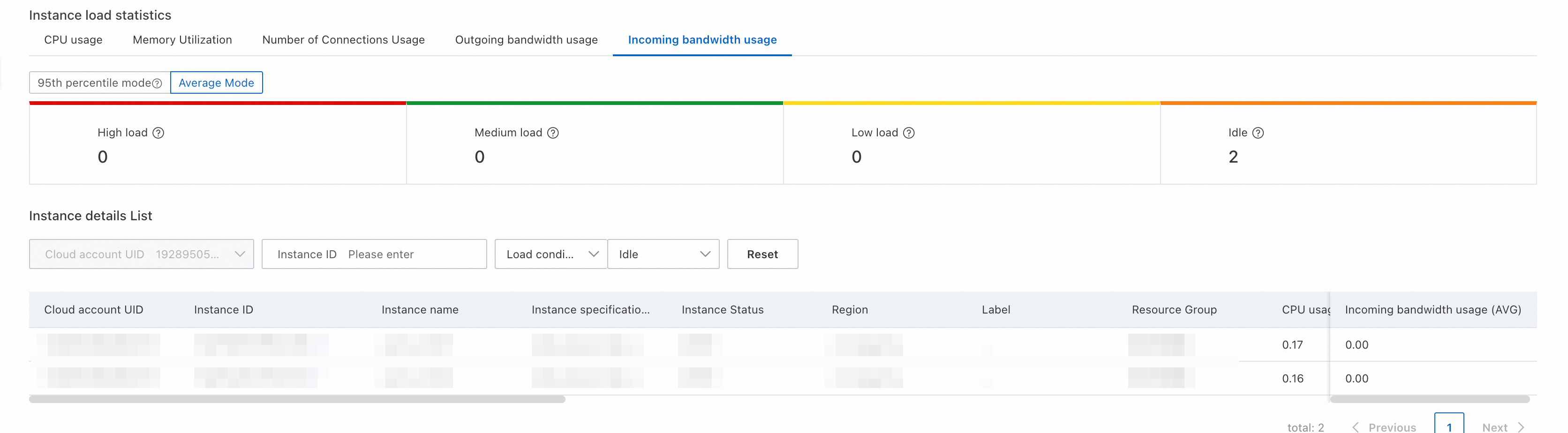Image resolution: width=1568 pixels, height=433 pixels.
Task: Click the Low load help icon
Action: point(909,133)
